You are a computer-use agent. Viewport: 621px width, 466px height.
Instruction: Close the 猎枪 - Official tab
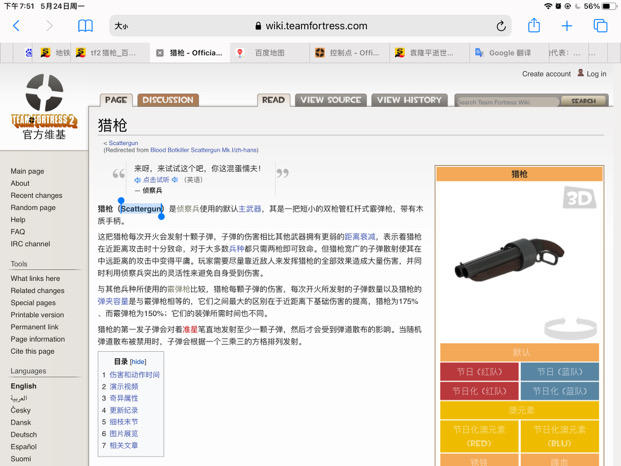click(160, 53)
